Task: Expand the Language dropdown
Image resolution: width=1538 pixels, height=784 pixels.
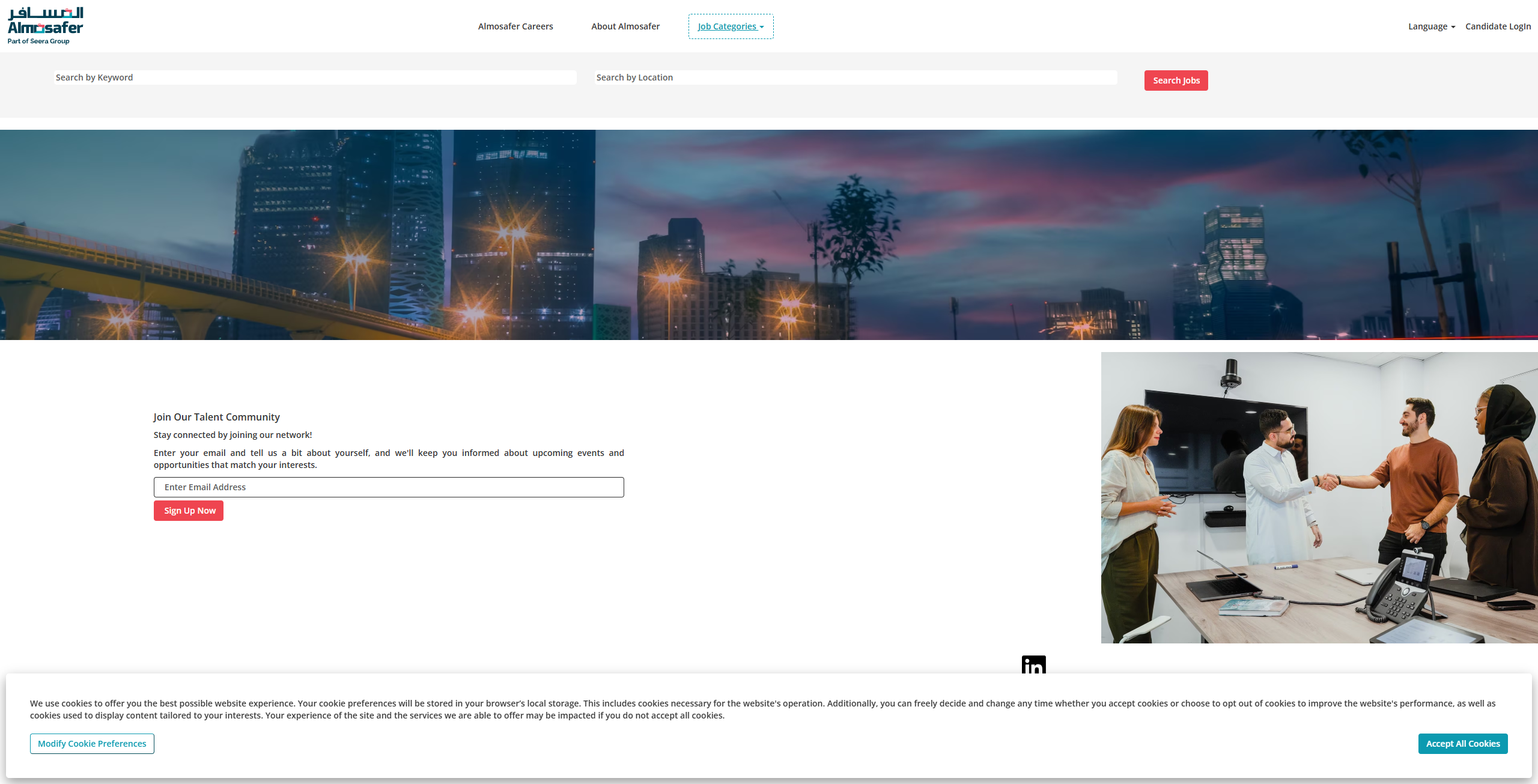Action: click(x=1431, y=26)
